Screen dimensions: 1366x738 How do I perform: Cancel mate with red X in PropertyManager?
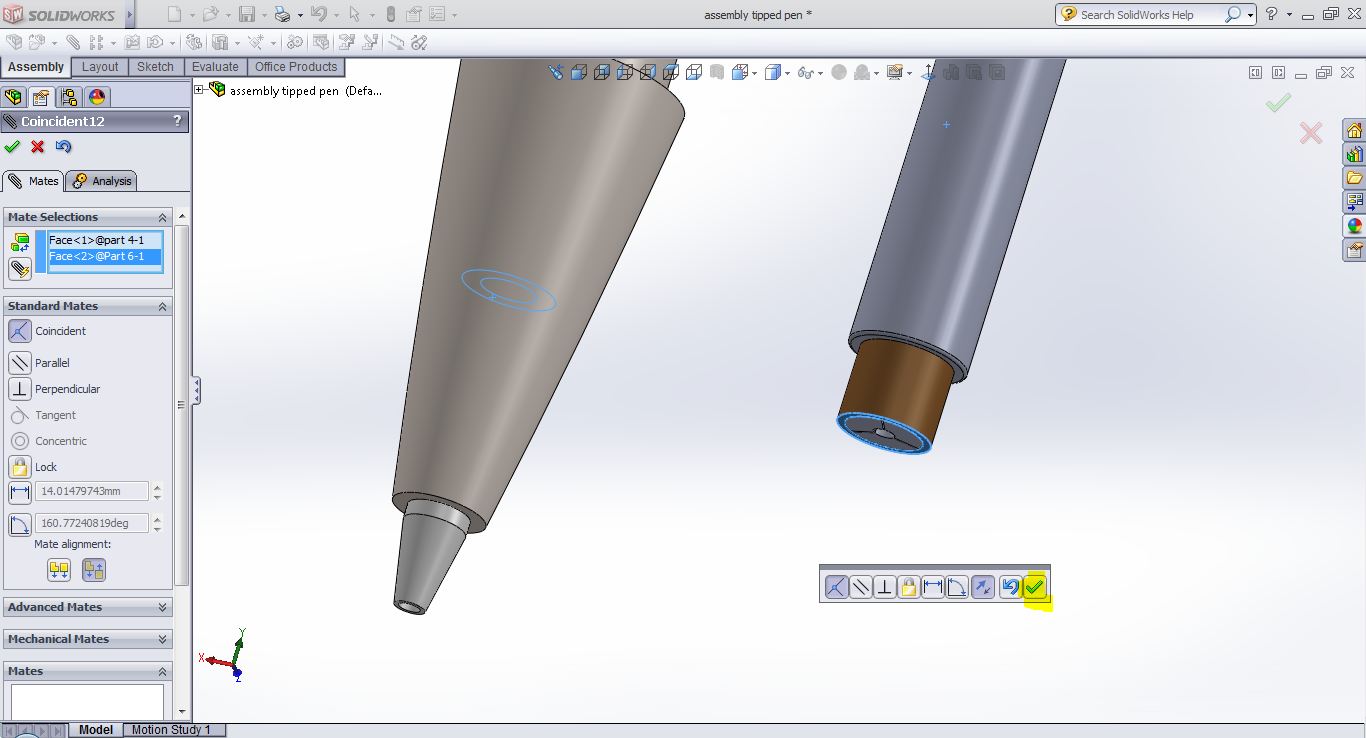(38, 147)
